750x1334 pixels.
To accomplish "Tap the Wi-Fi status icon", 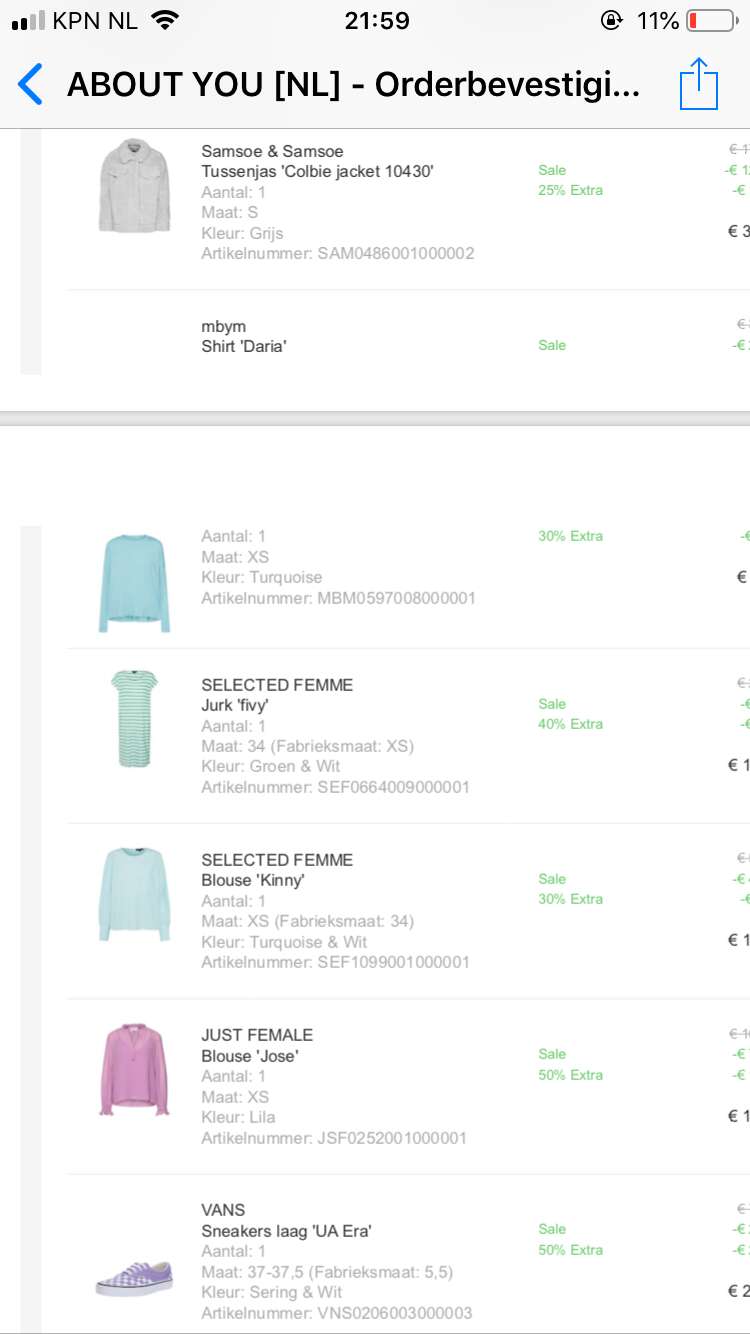I will pos(165,20).
